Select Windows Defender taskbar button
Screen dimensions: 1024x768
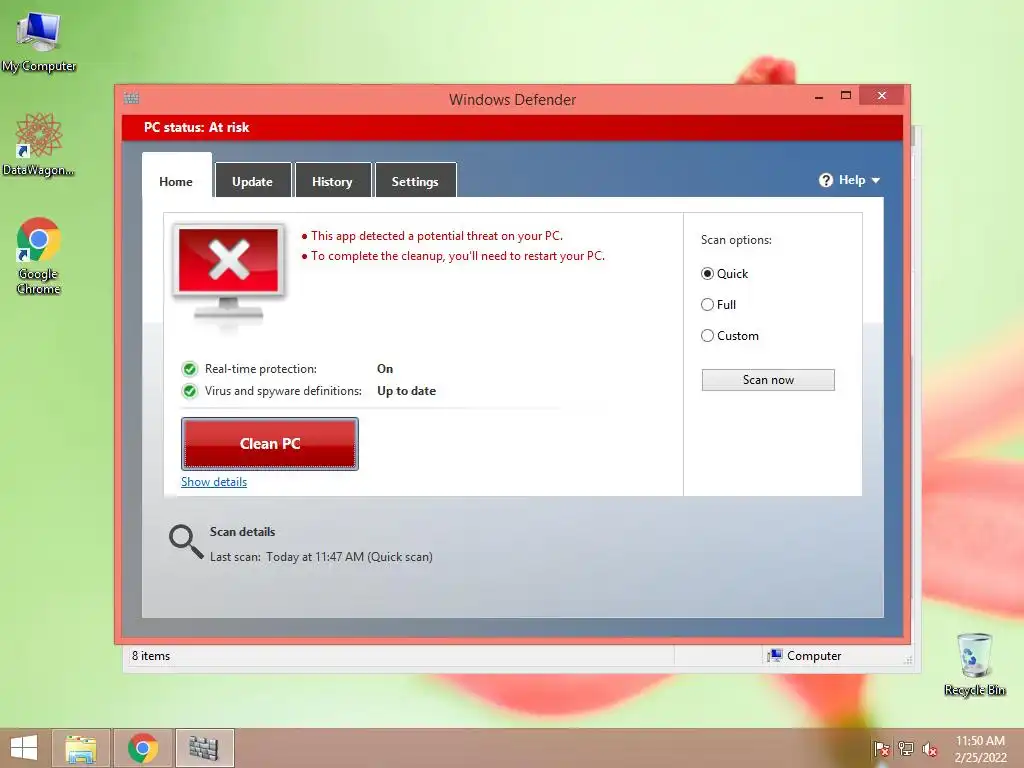(204, 748)
